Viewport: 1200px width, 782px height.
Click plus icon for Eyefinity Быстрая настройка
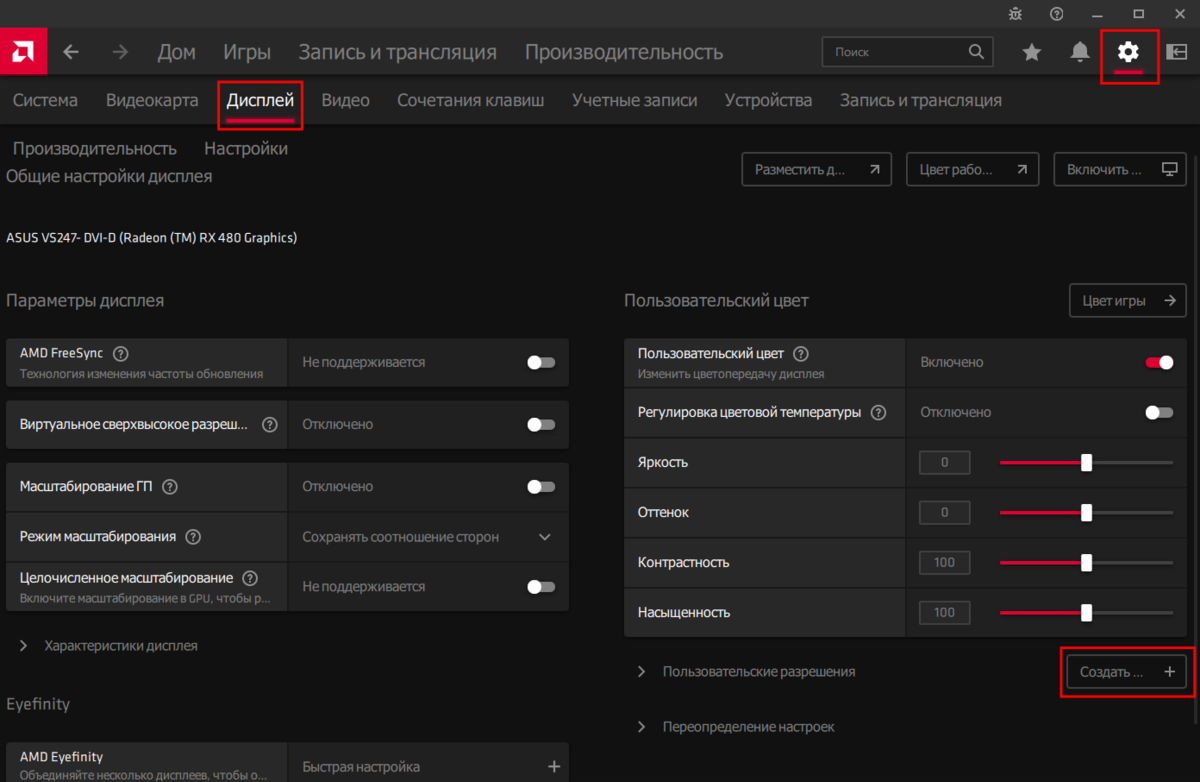(x=554, y=767)
